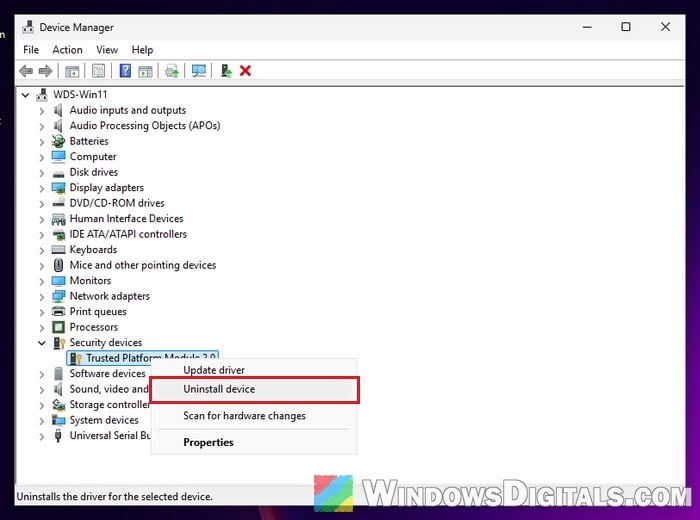Select the Processors label

(94, 327)
